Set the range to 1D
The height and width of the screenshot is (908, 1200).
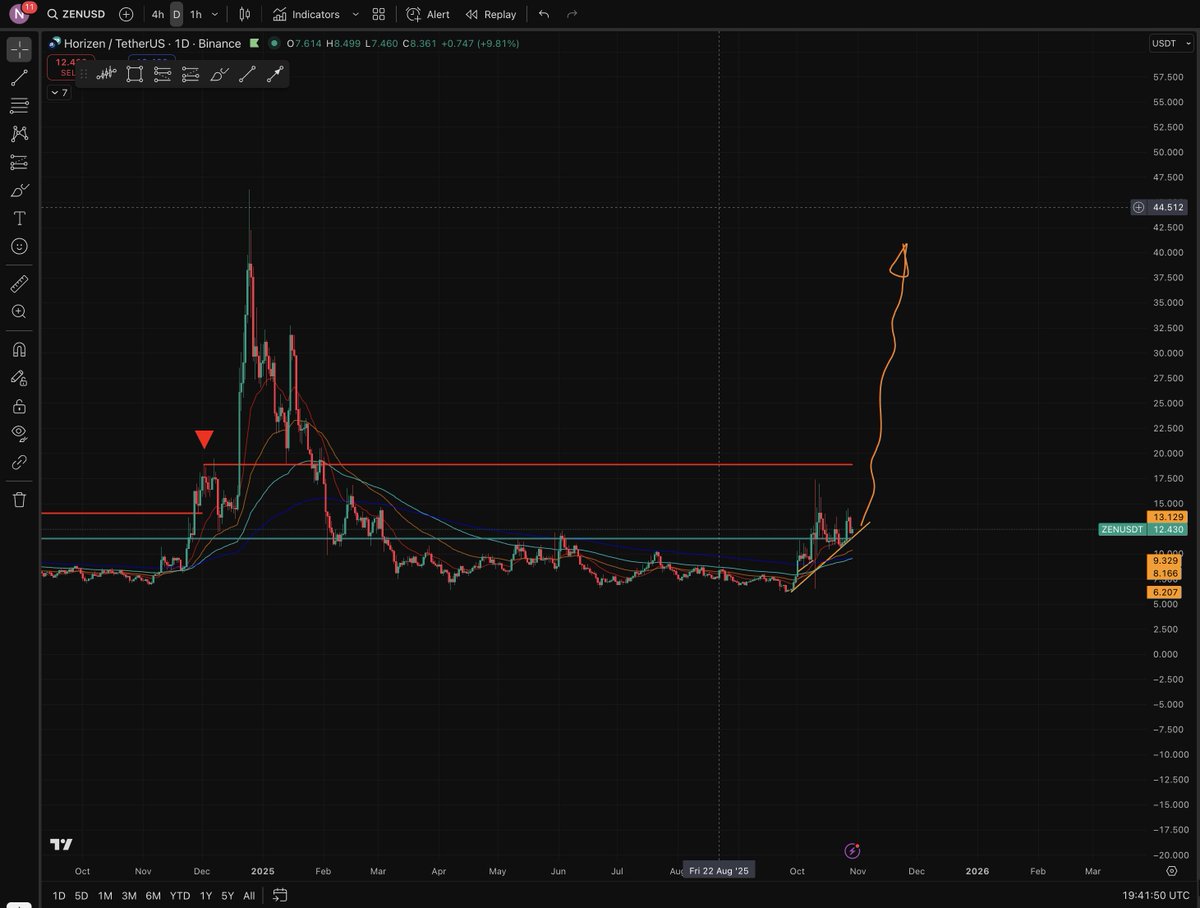pyautogui.click(x=59, y=896)
